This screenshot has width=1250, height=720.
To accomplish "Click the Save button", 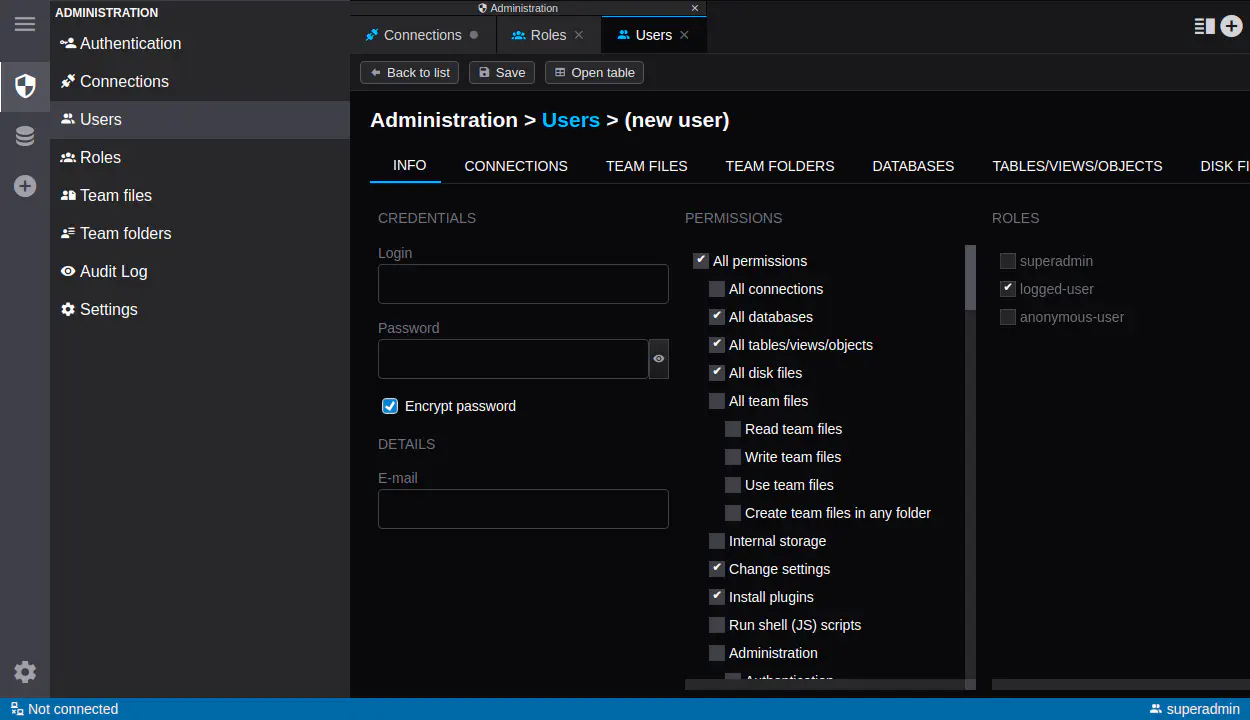I will (501, 72).
